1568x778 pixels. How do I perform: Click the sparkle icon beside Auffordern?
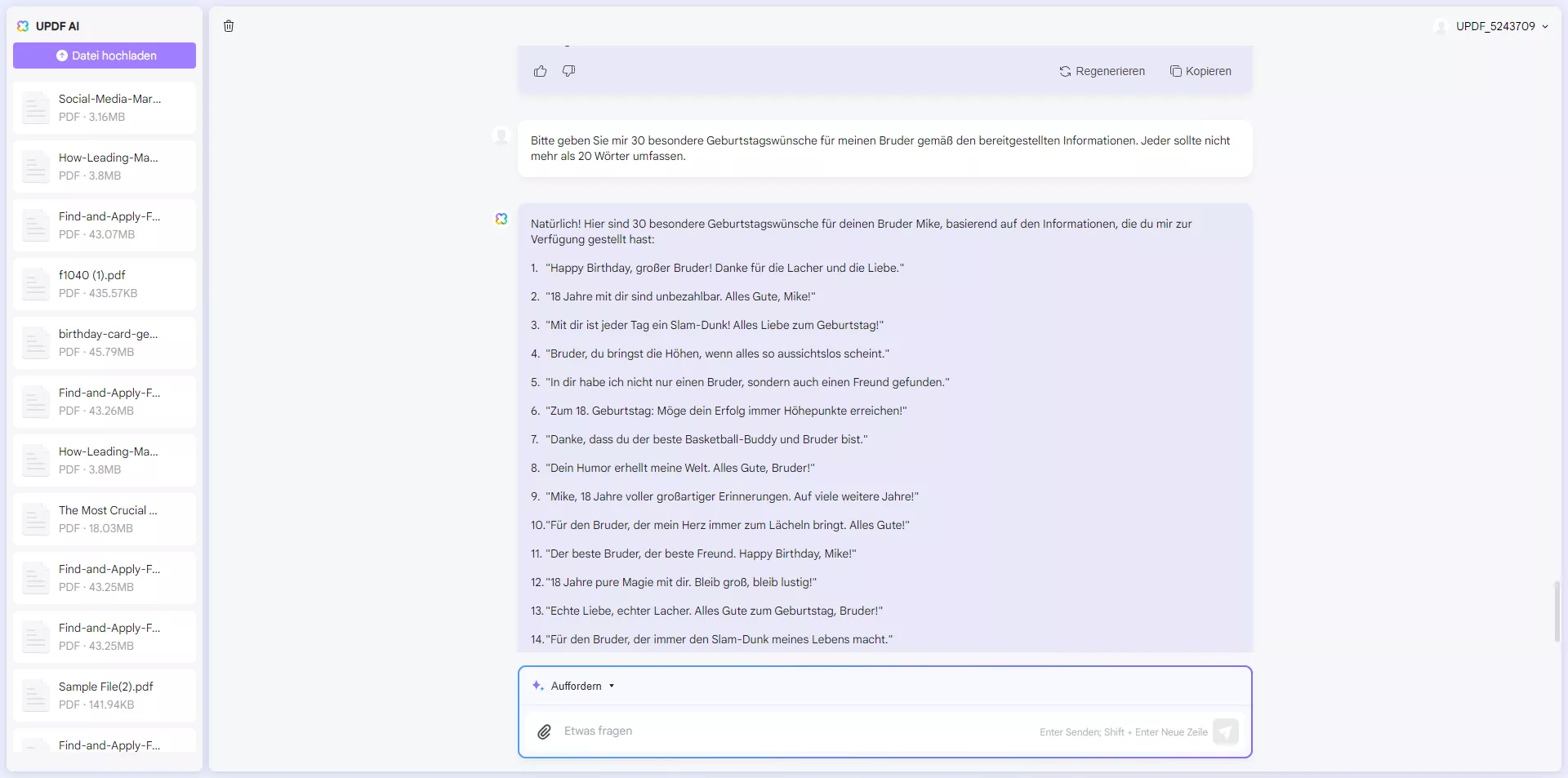[537, 686]
